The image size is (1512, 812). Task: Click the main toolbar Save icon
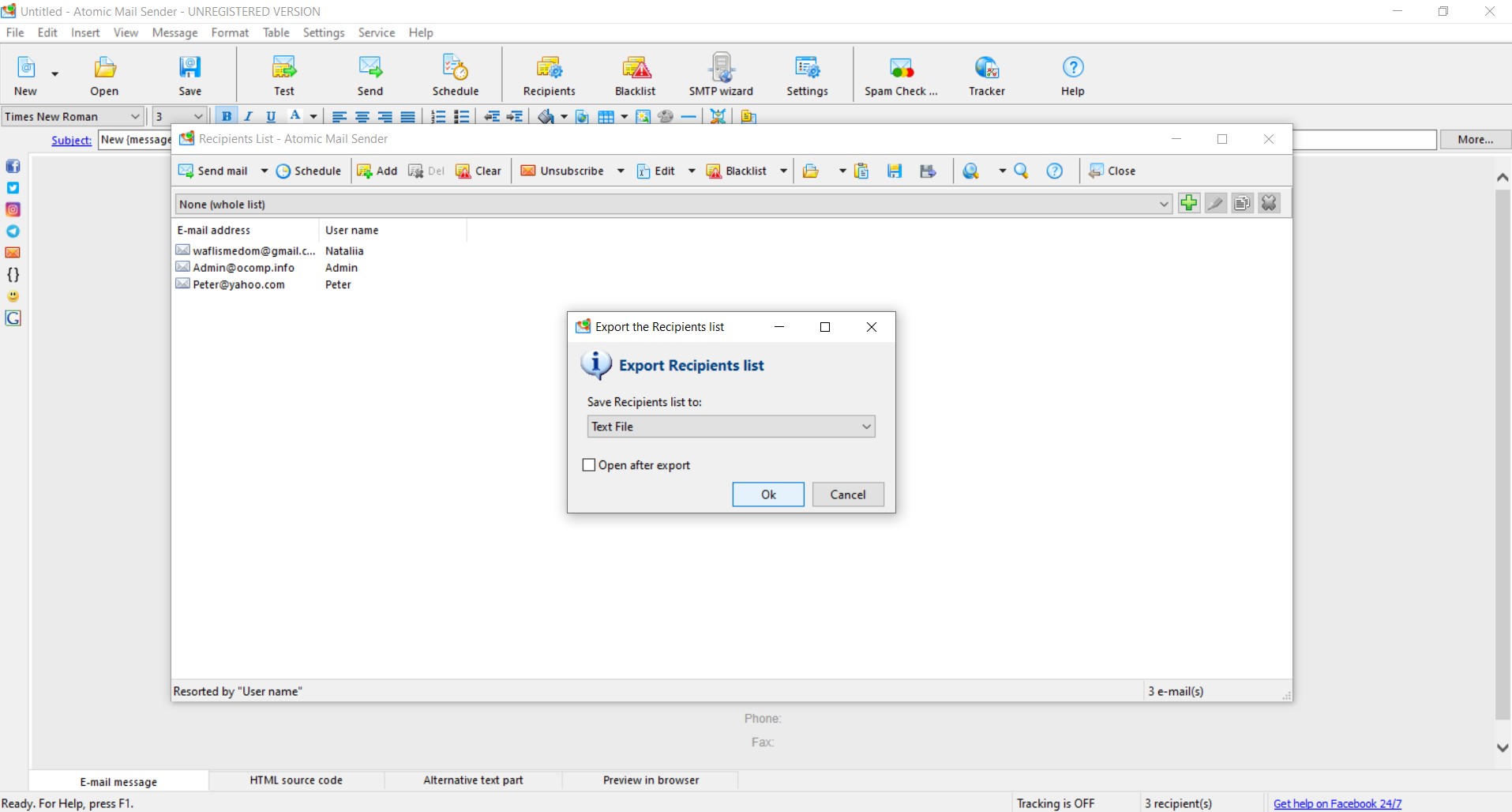[189, 76]
